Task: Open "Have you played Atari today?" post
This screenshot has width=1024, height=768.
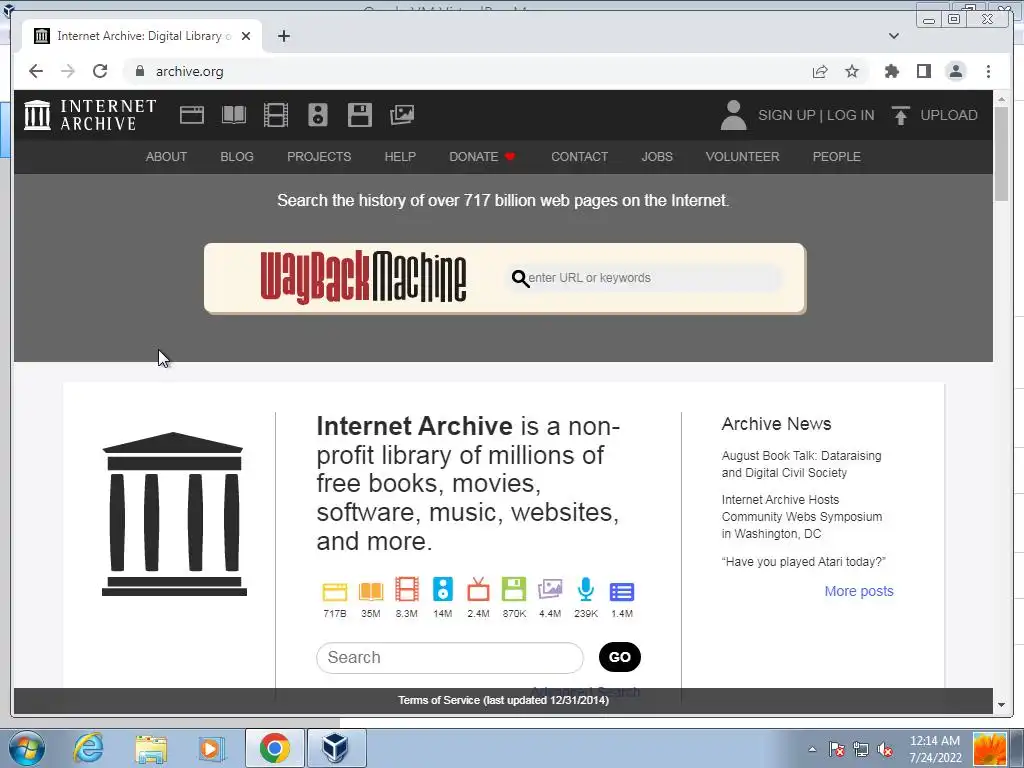Action: pos(803,562)
